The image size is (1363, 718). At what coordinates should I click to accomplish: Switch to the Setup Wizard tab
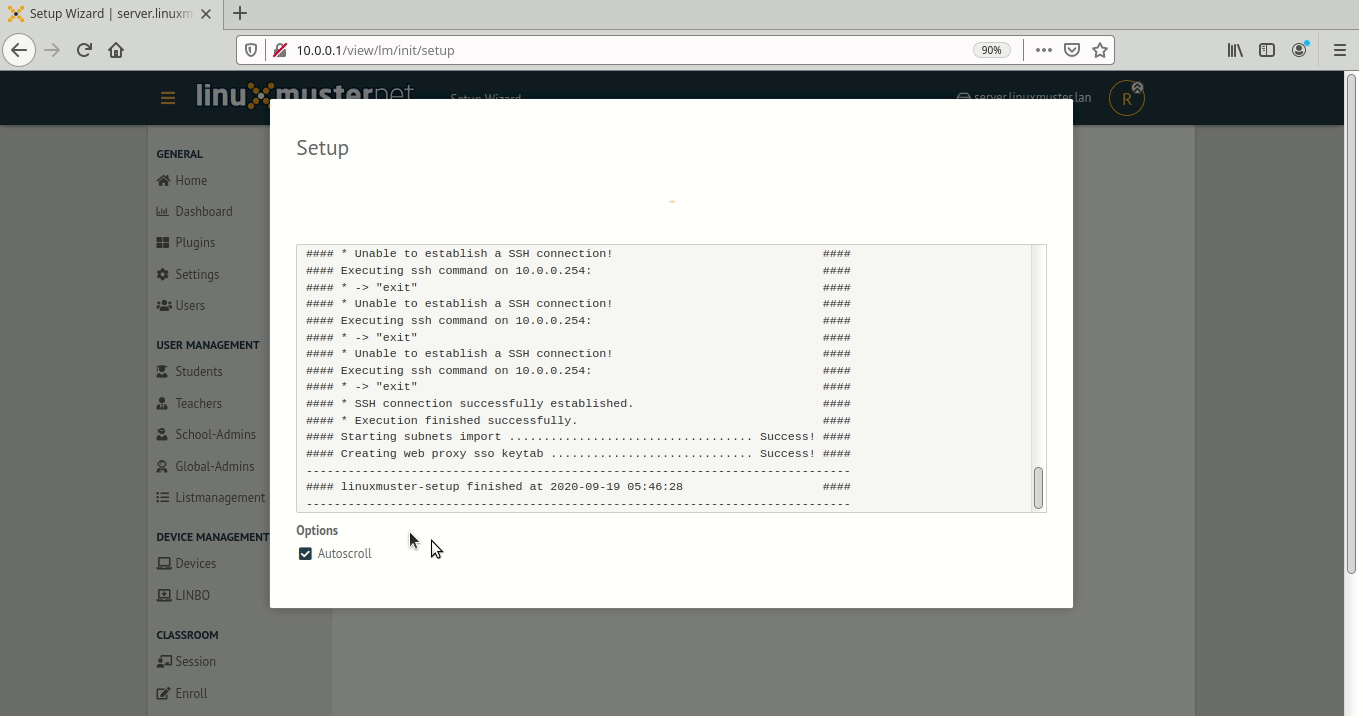pyautogui.click(x=100, y=14)
